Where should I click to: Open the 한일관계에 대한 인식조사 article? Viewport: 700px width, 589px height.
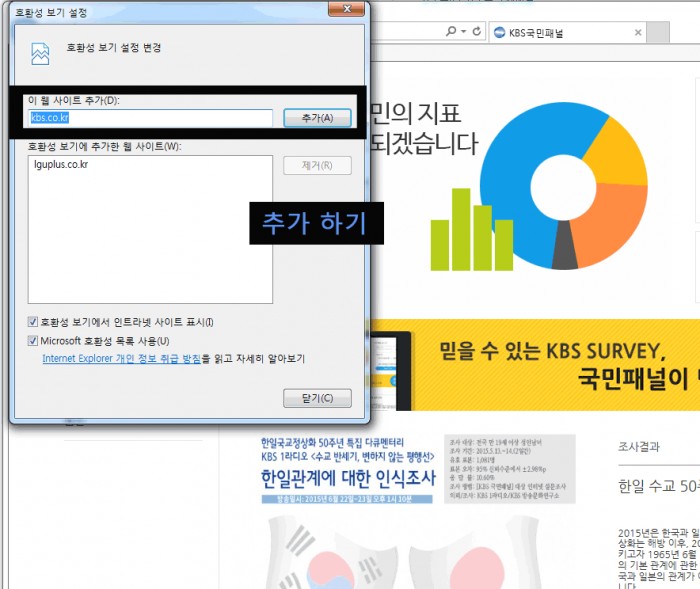coord(348,478)
